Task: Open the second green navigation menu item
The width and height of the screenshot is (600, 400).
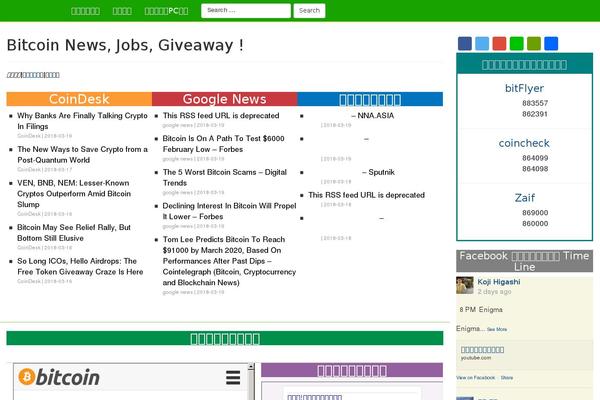Action: [x=122, y=11]
